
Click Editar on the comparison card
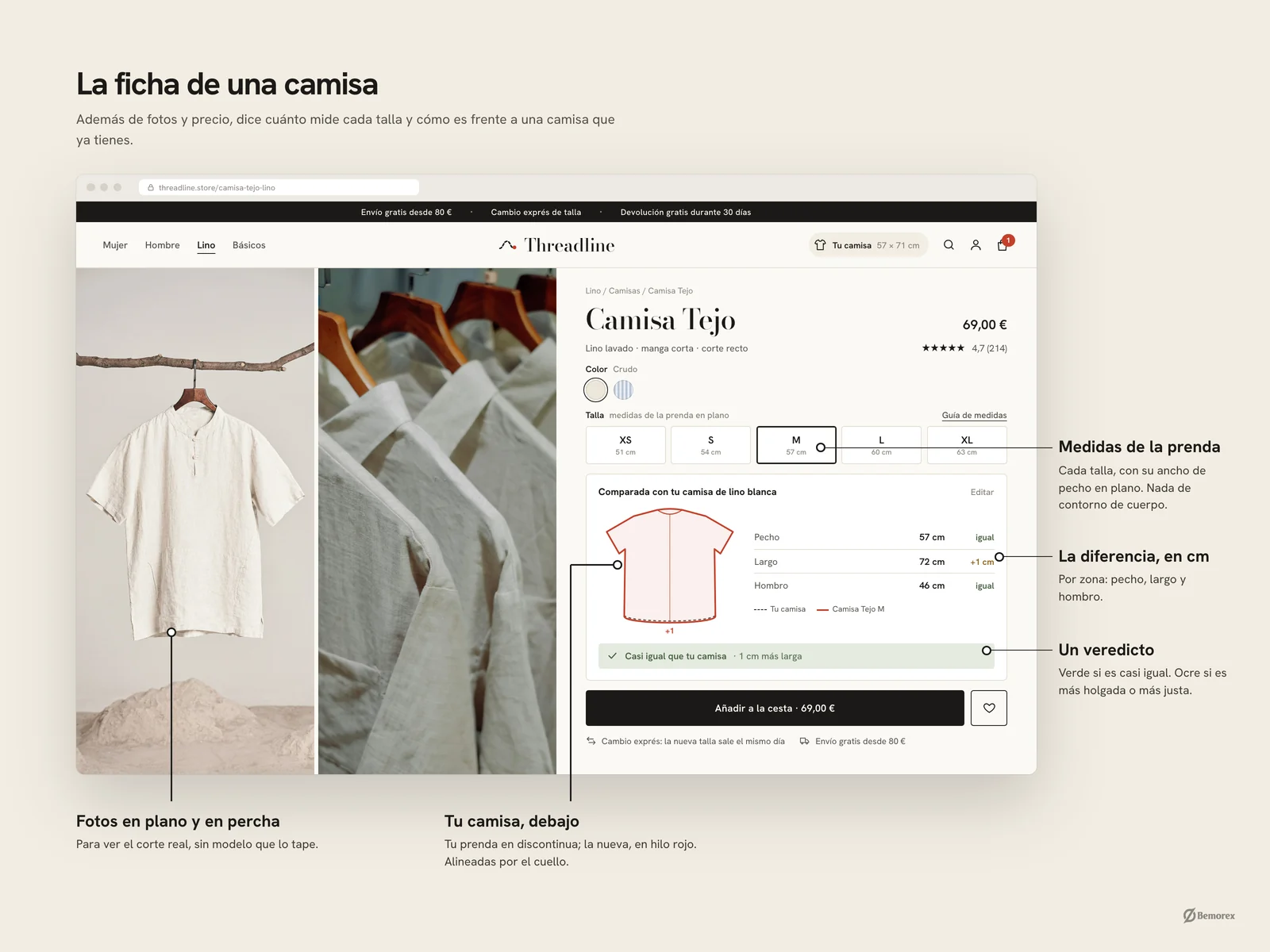(982, 492)
